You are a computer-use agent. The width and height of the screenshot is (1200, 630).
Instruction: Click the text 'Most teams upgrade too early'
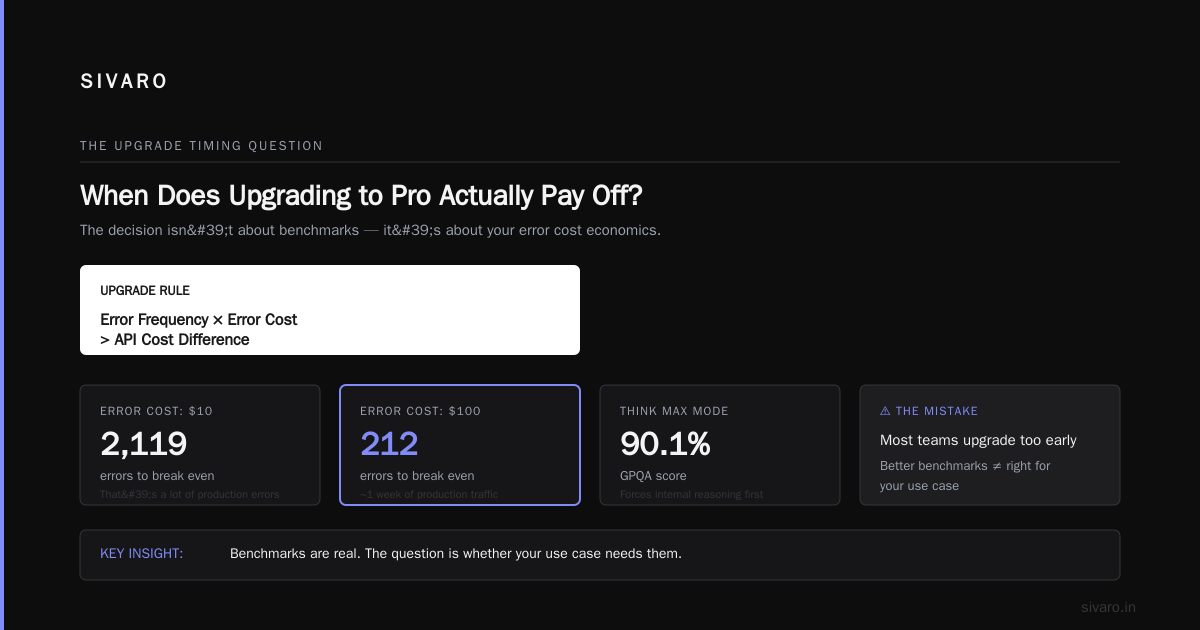pyautogui.click(x=978, y=440)
